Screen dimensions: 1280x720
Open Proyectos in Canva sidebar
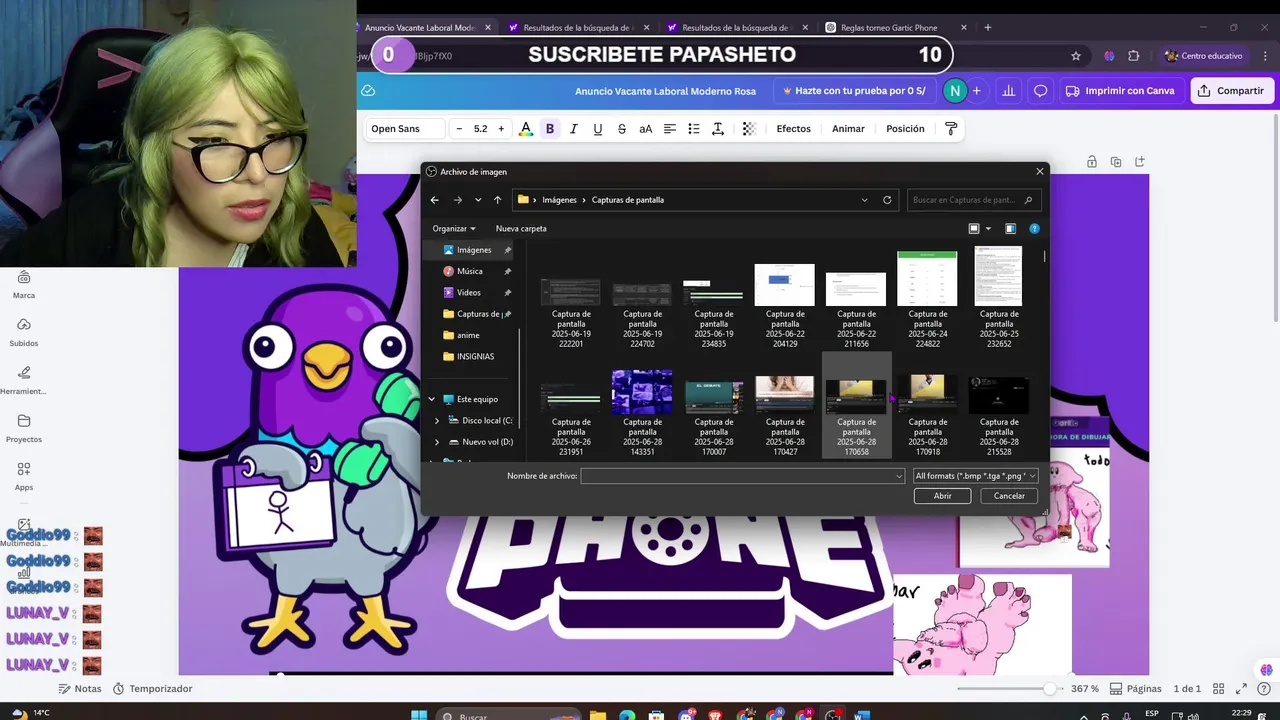click(x=24, y=428)
